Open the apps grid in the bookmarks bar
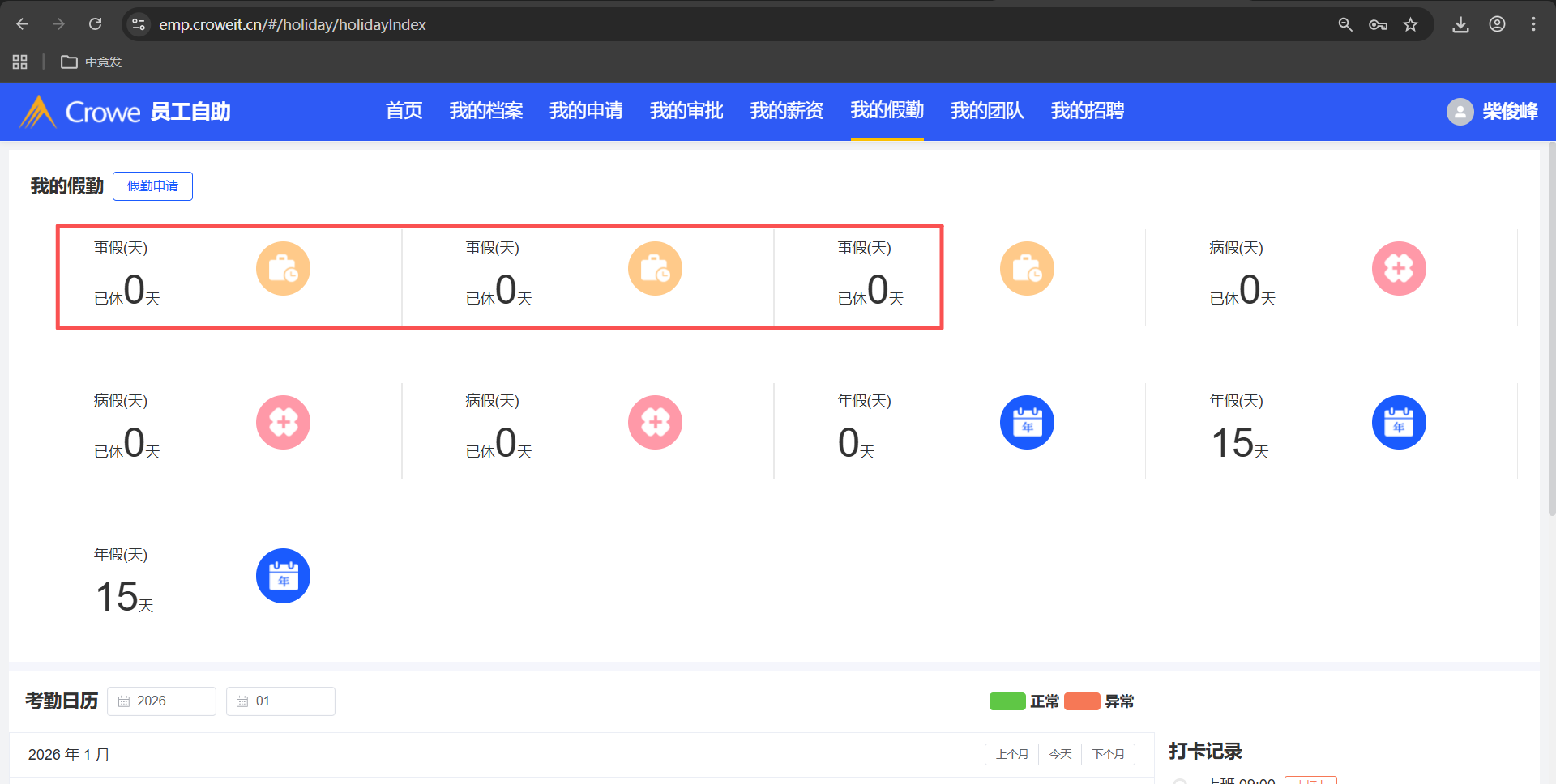 pyautogui.click(x=20, y=62)
